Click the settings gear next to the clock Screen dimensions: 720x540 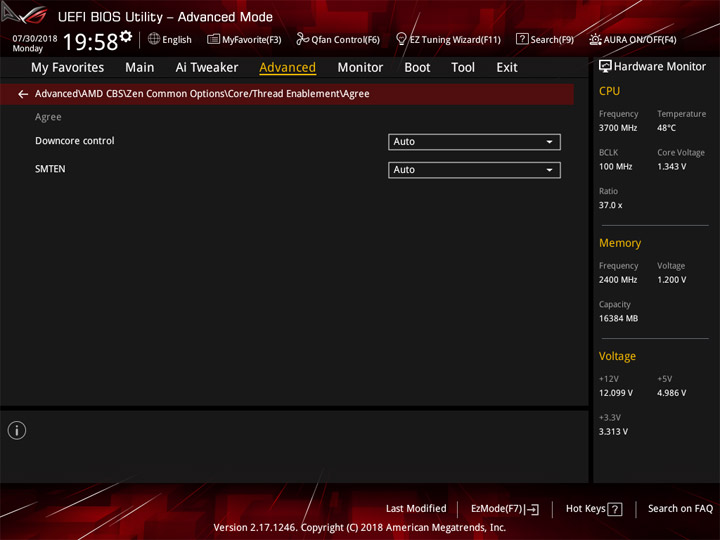tap(126, 36)
